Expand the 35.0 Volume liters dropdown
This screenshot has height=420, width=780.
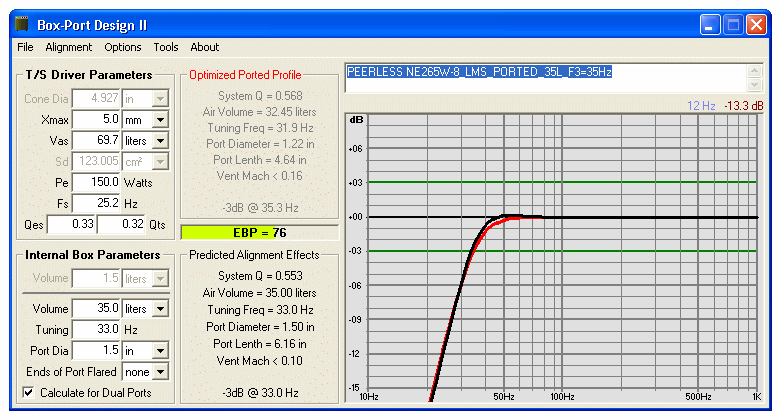coord(160,309)
